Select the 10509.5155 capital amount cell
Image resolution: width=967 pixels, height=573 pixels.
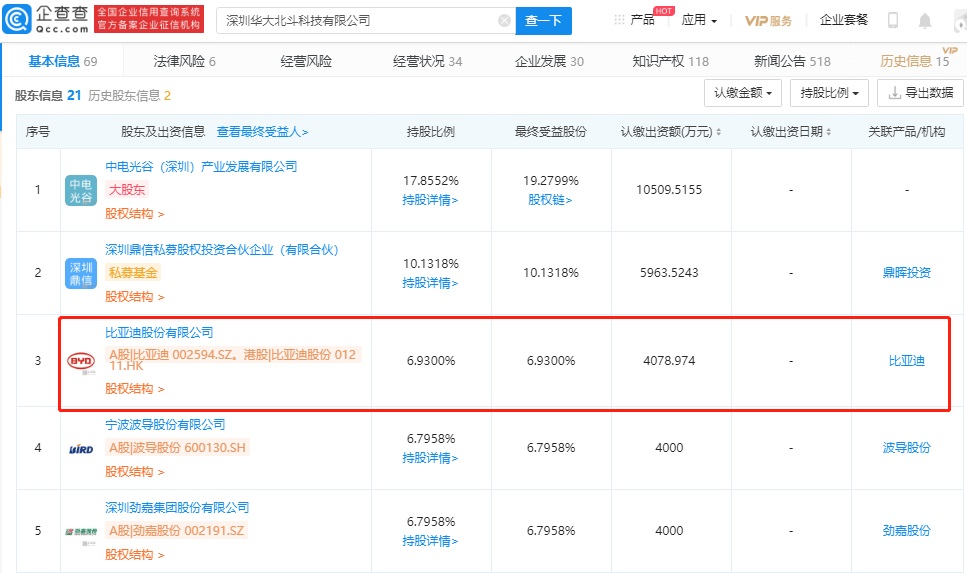pos(669,190)
